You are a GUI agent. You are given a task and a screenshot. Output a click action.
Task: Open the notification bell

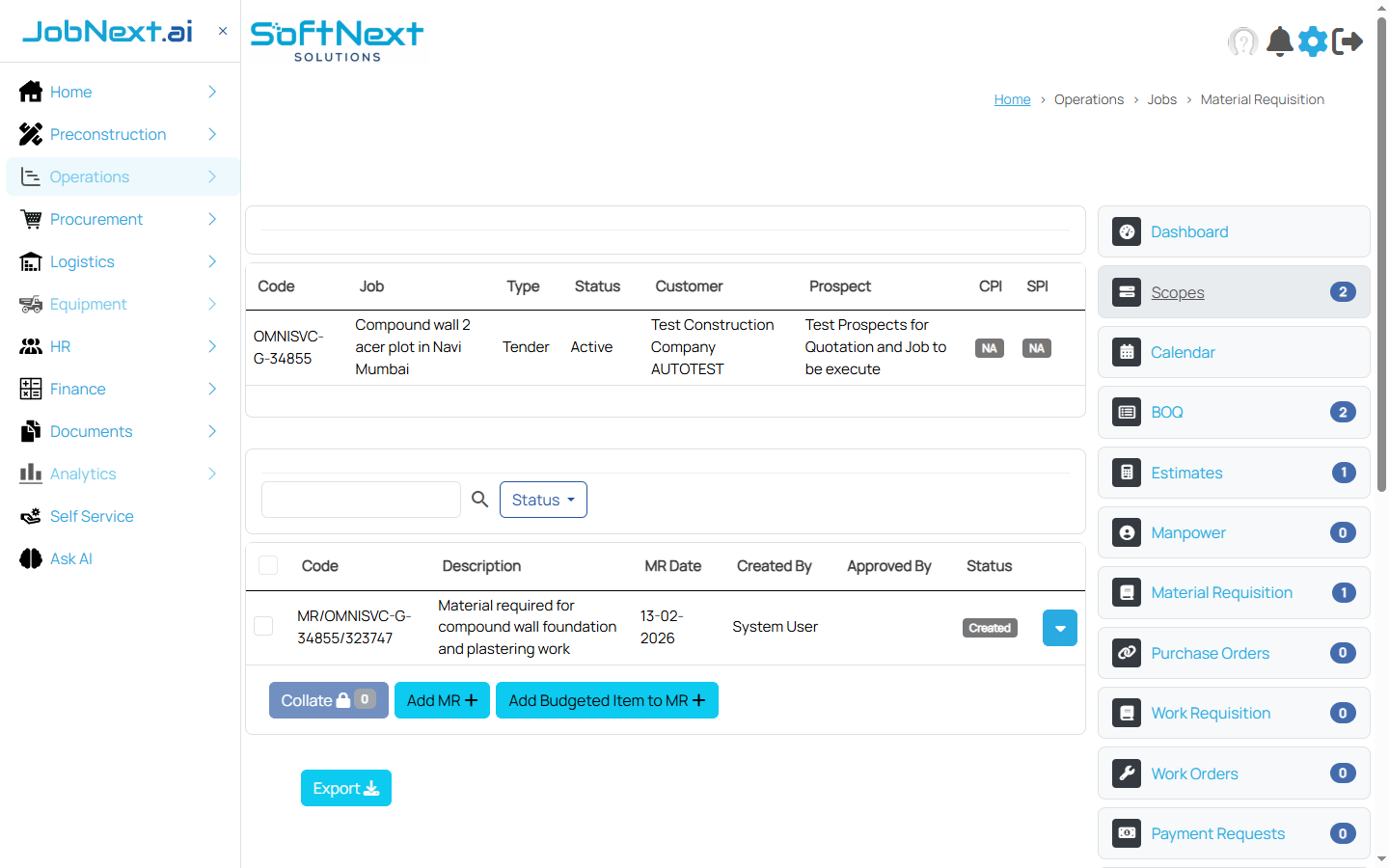point(1279,41)
